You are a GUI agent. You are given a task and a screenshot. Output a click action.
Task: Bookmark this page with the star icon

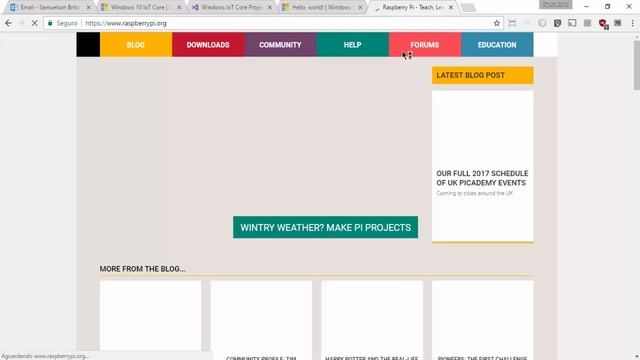pyautogui.click(x=497, y=23)
